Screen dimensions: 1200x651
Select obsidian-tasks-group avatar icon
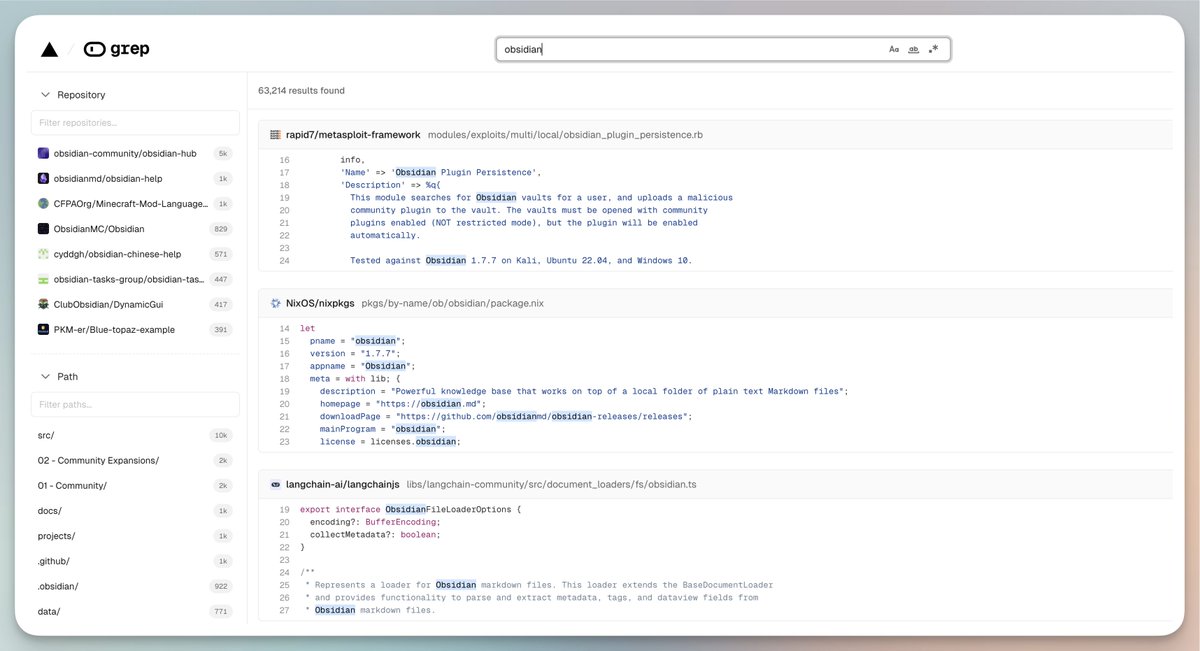click(44, 279)
